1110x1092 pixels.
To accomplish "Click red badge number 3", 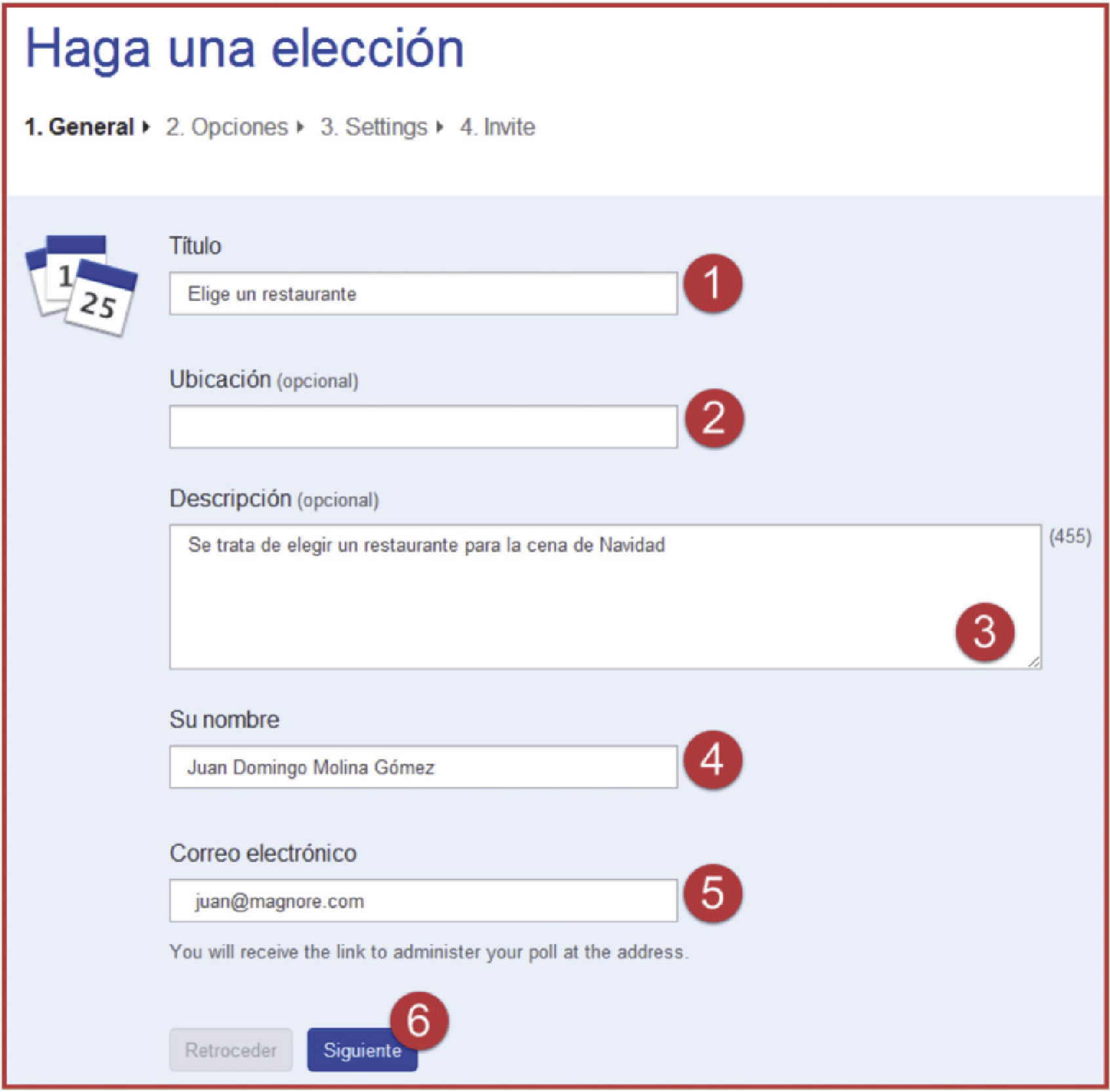I will point(985,632).
